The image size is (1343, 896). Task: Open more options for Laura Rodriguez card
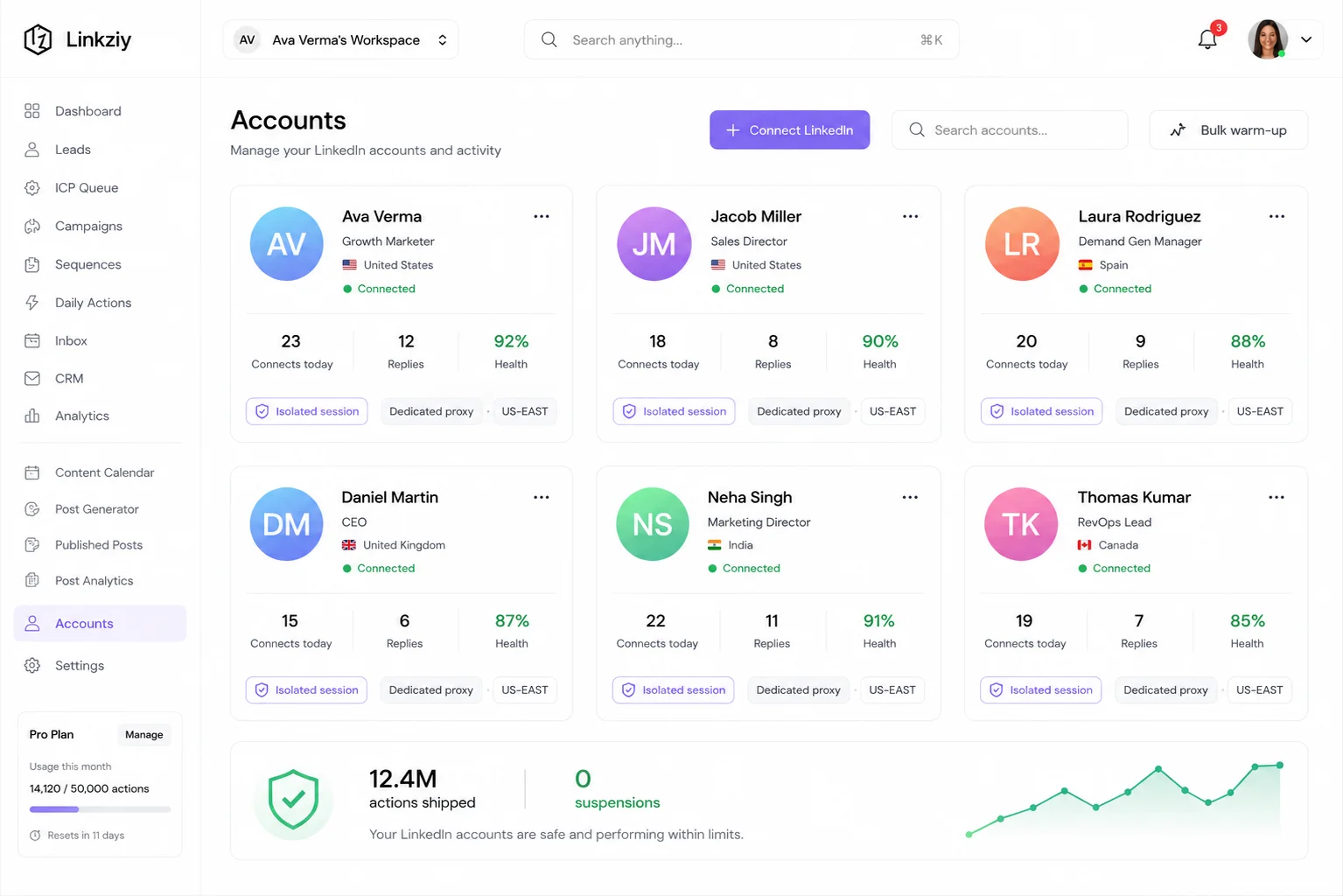point(1277,216)
